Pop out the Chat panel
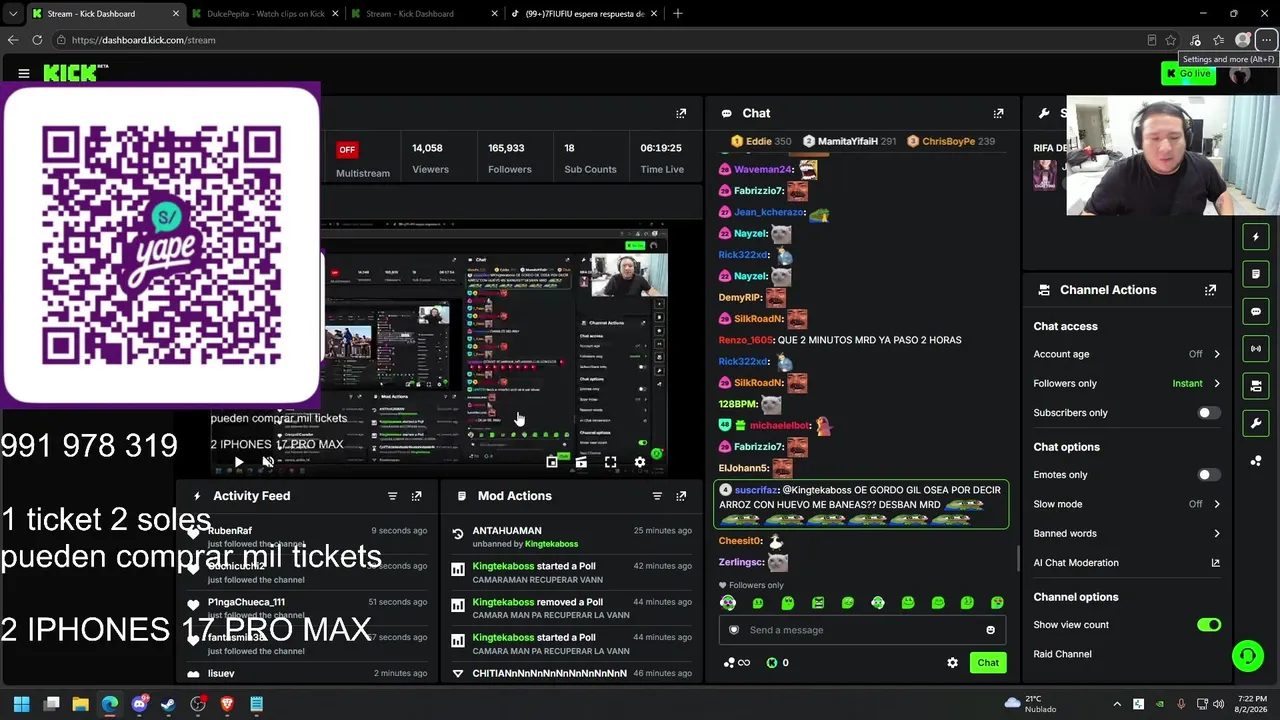The image size is (1280, 720). 998,113
